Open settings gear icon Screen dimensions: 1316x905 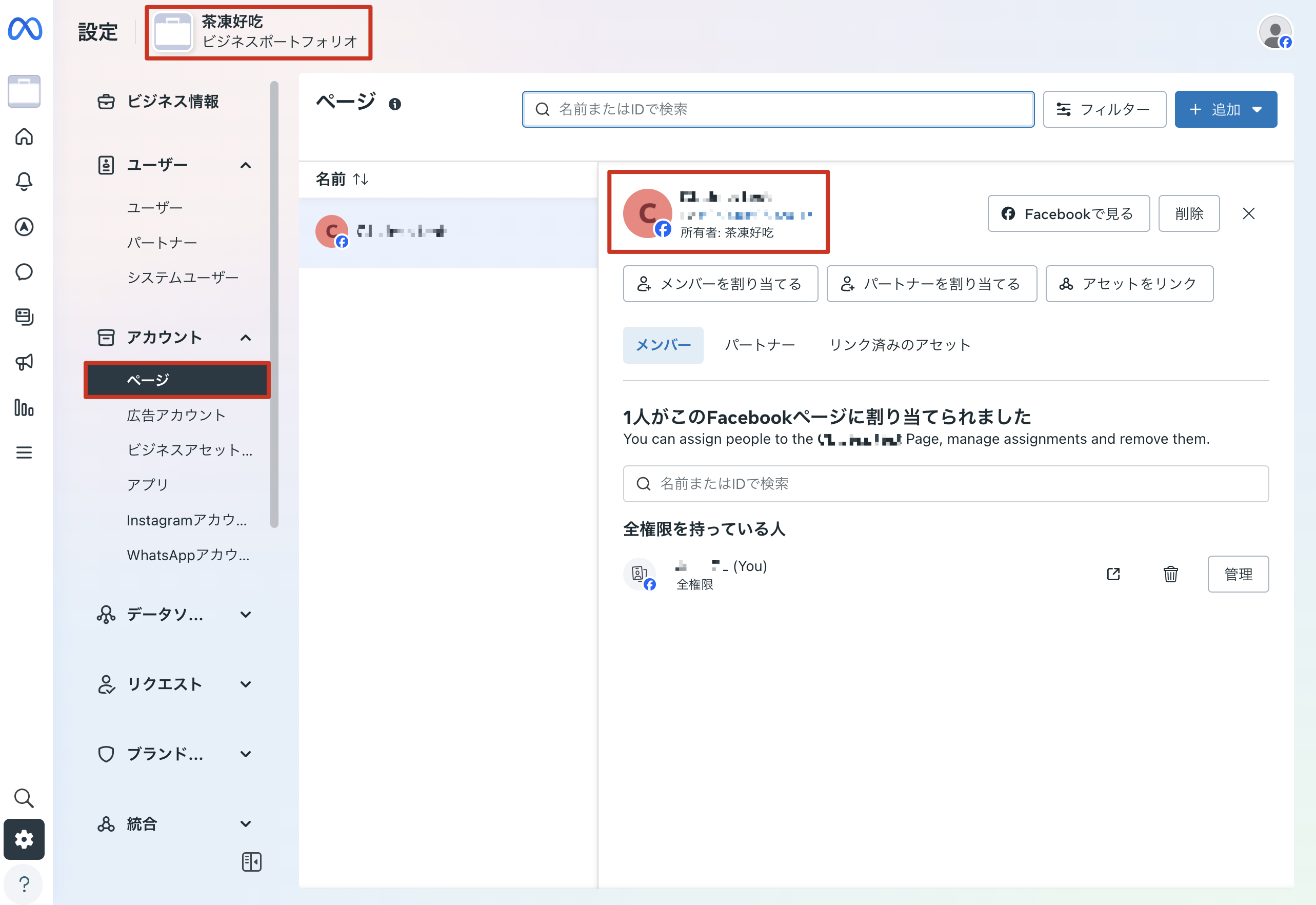click(x=24, y=839)
